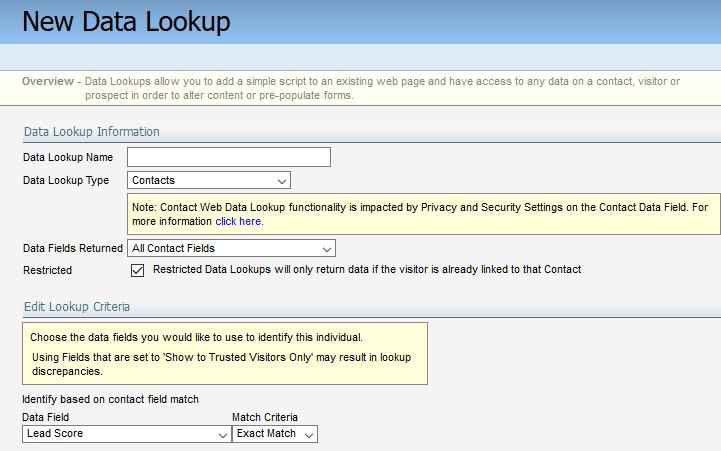Click the 'Show to Trusted Visitors Only' warning text
Screen dimensions: 721x451
click(x=221, y=364)
